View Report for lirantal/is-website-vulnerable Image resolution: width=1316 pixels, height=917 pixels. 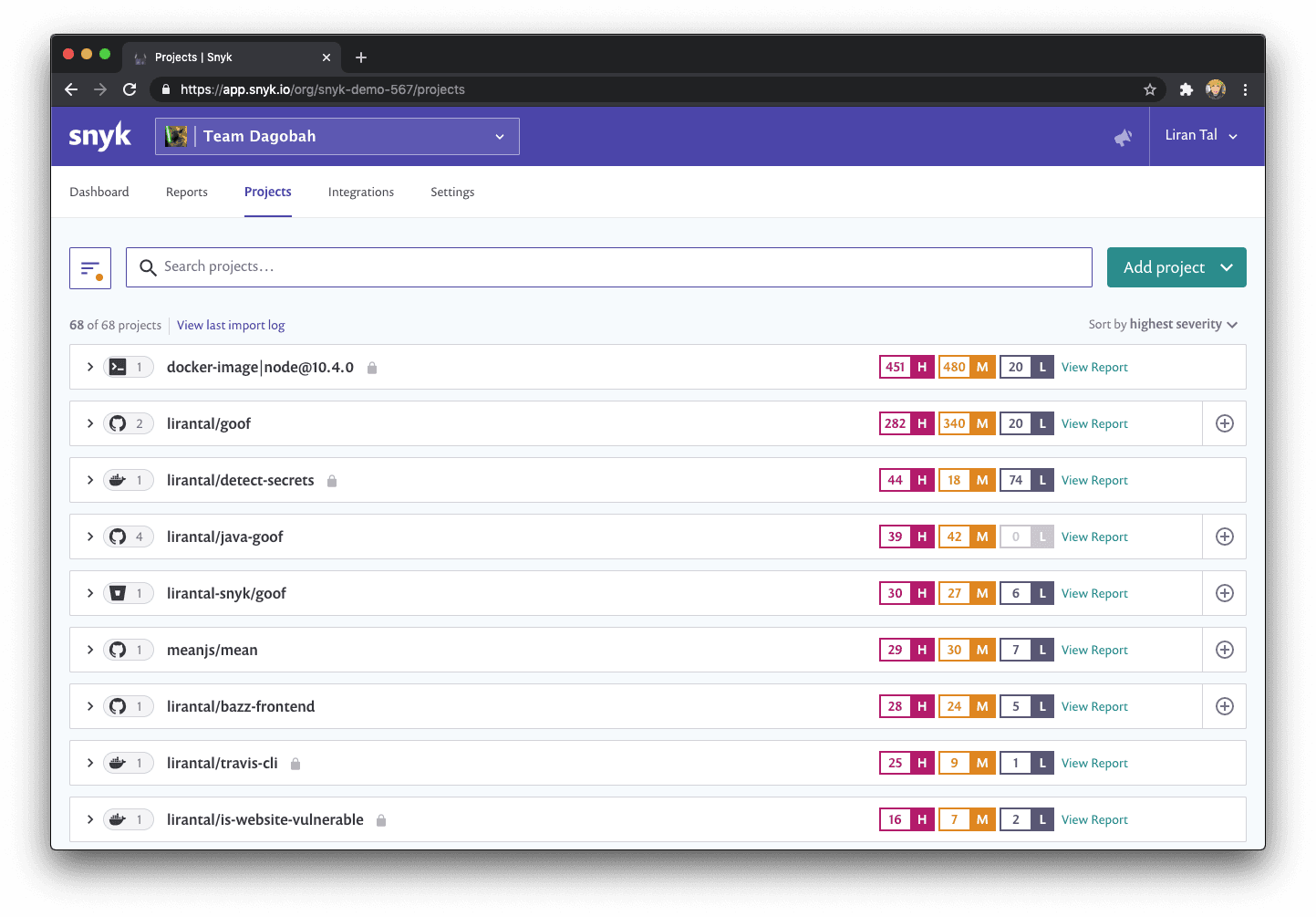1094,819
